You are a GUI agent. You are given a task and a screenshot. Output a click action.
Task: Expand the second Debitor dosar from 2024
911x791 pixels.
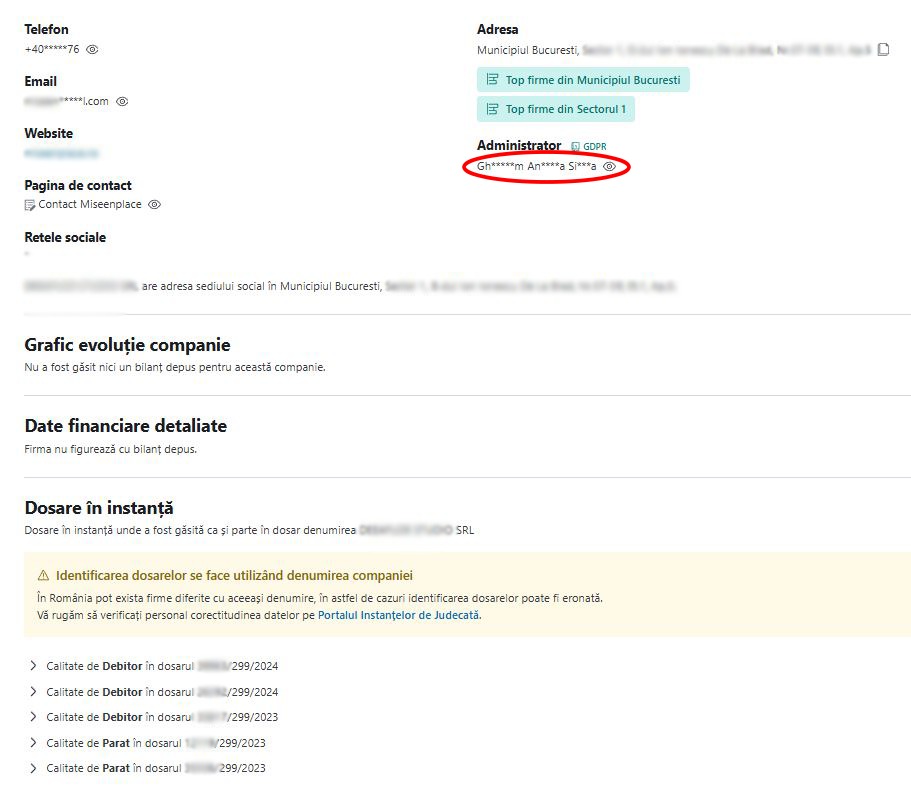coord(33,692)
